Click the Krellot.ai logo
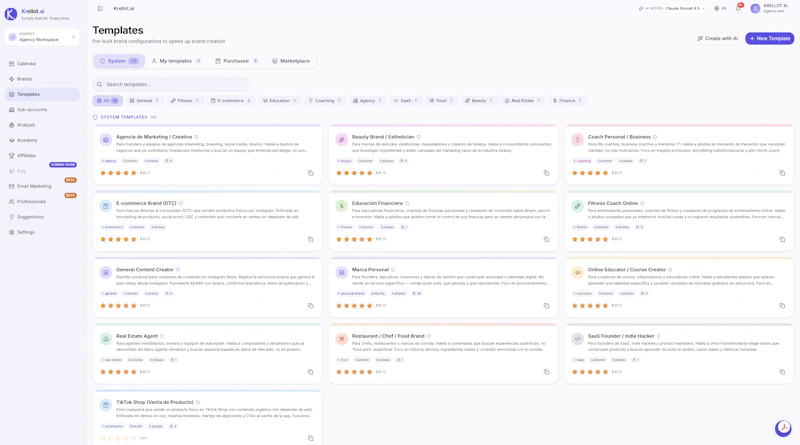The image size is (800, 445). [x=11, y=14]
